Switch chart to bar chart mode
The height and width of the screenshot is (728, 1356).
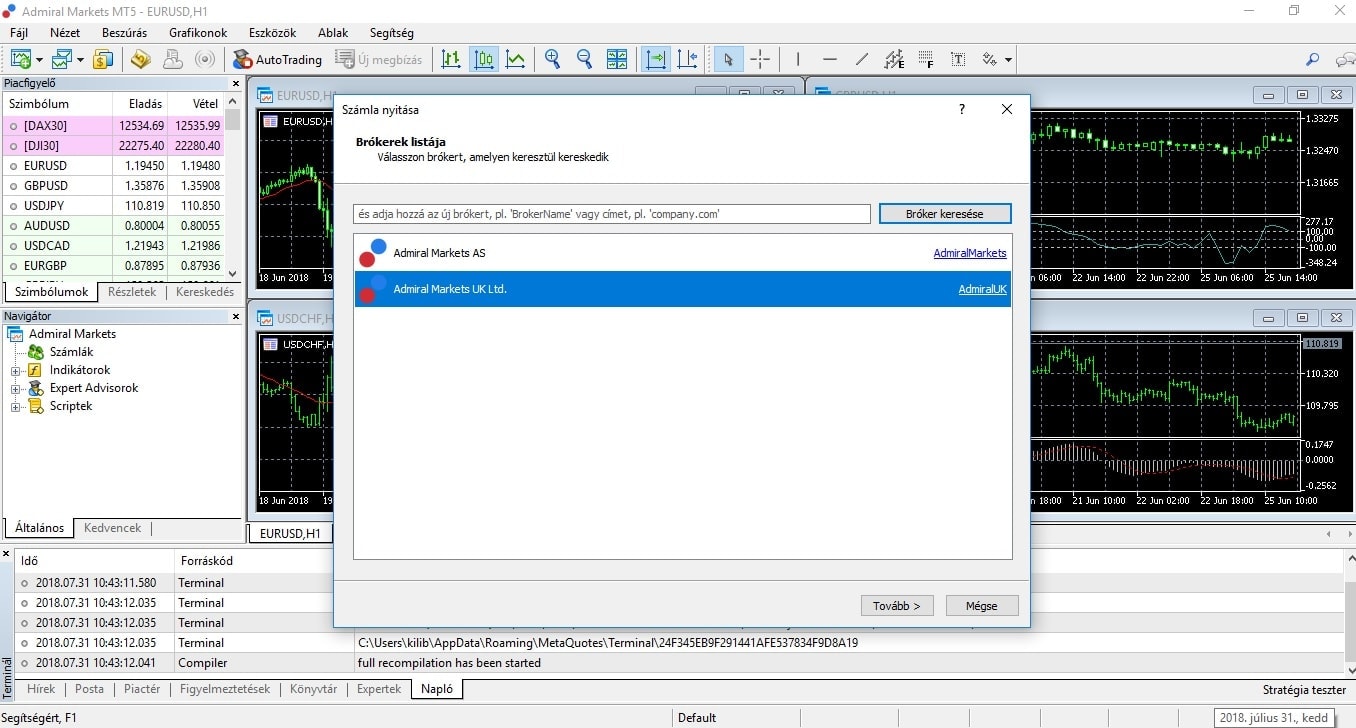451,59
